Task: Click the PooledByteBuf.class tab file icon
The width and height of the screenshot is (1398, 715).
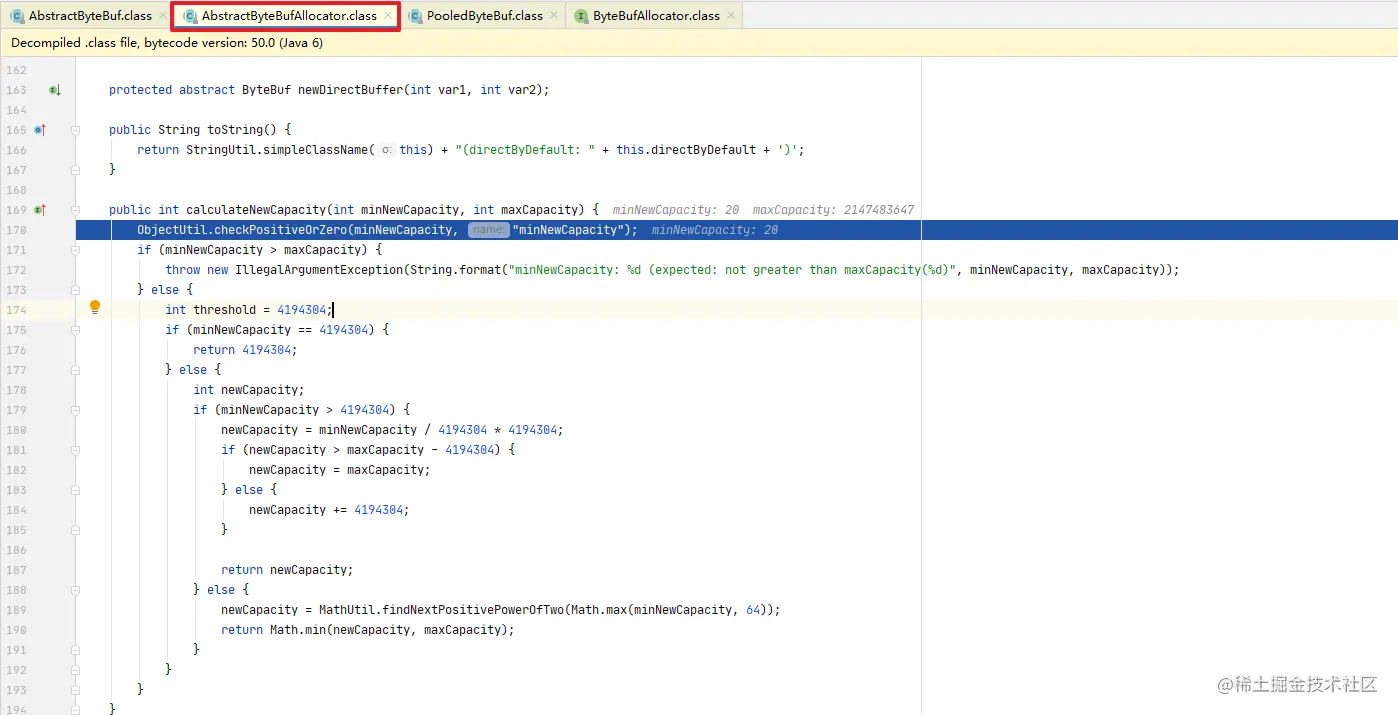Action: [x=415, y=16]
